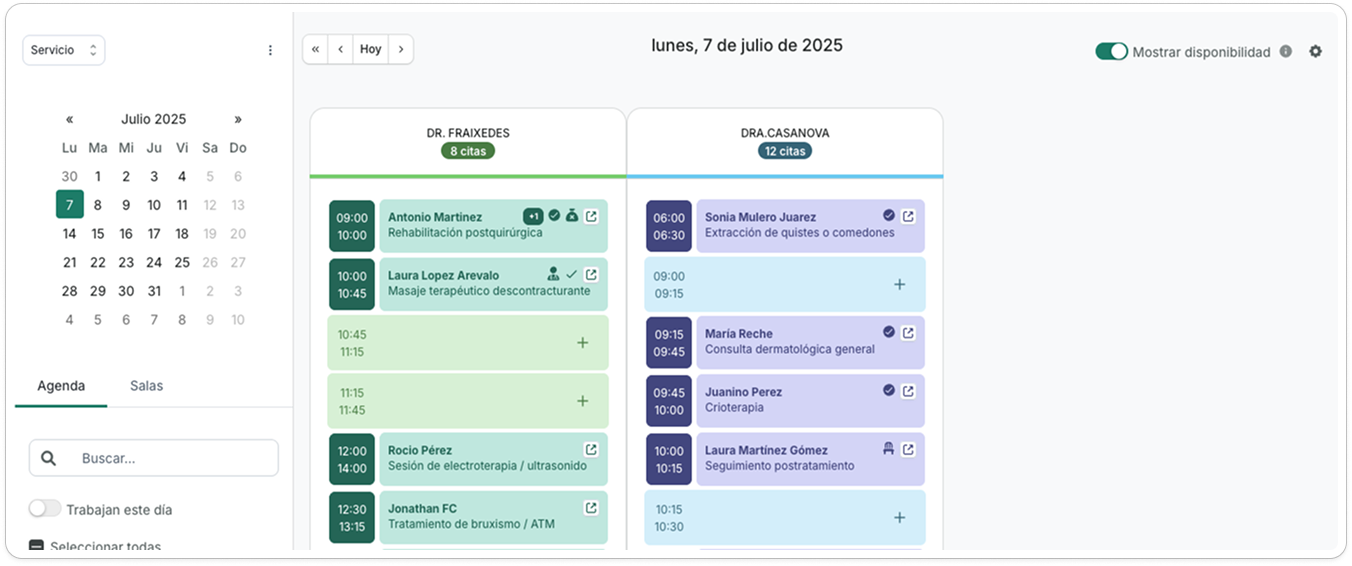Click the Hoy button

coord(371,49)
